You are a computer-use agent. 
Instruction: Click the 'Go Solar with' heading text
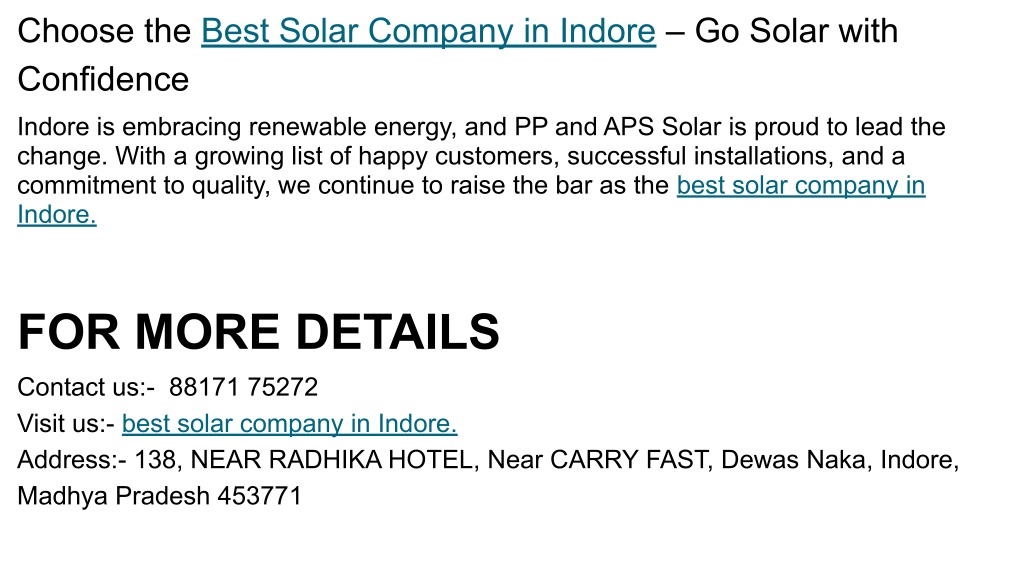coord(796,31)
